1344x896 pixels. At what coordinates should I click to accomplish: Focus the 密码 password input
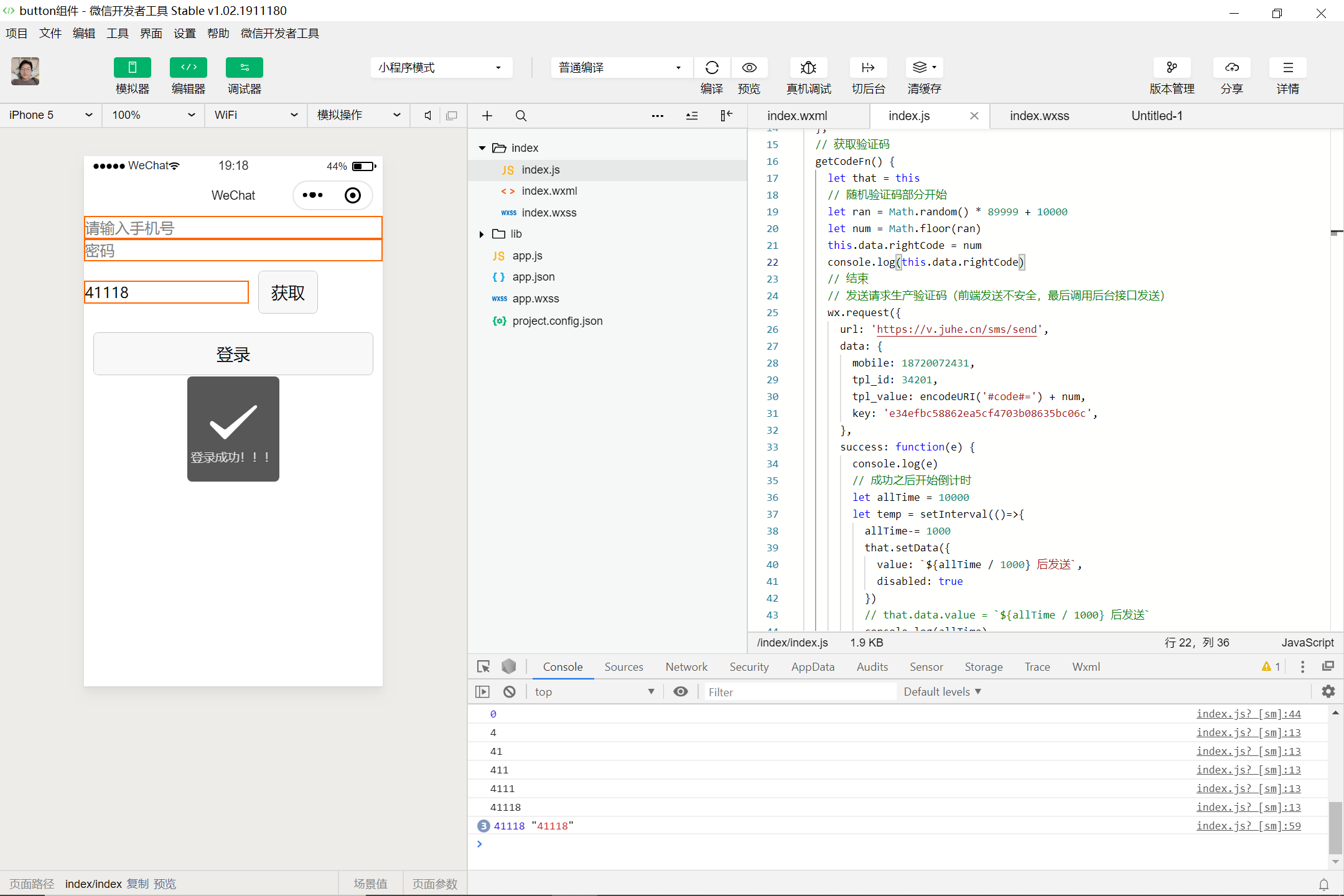pos(233,250)
